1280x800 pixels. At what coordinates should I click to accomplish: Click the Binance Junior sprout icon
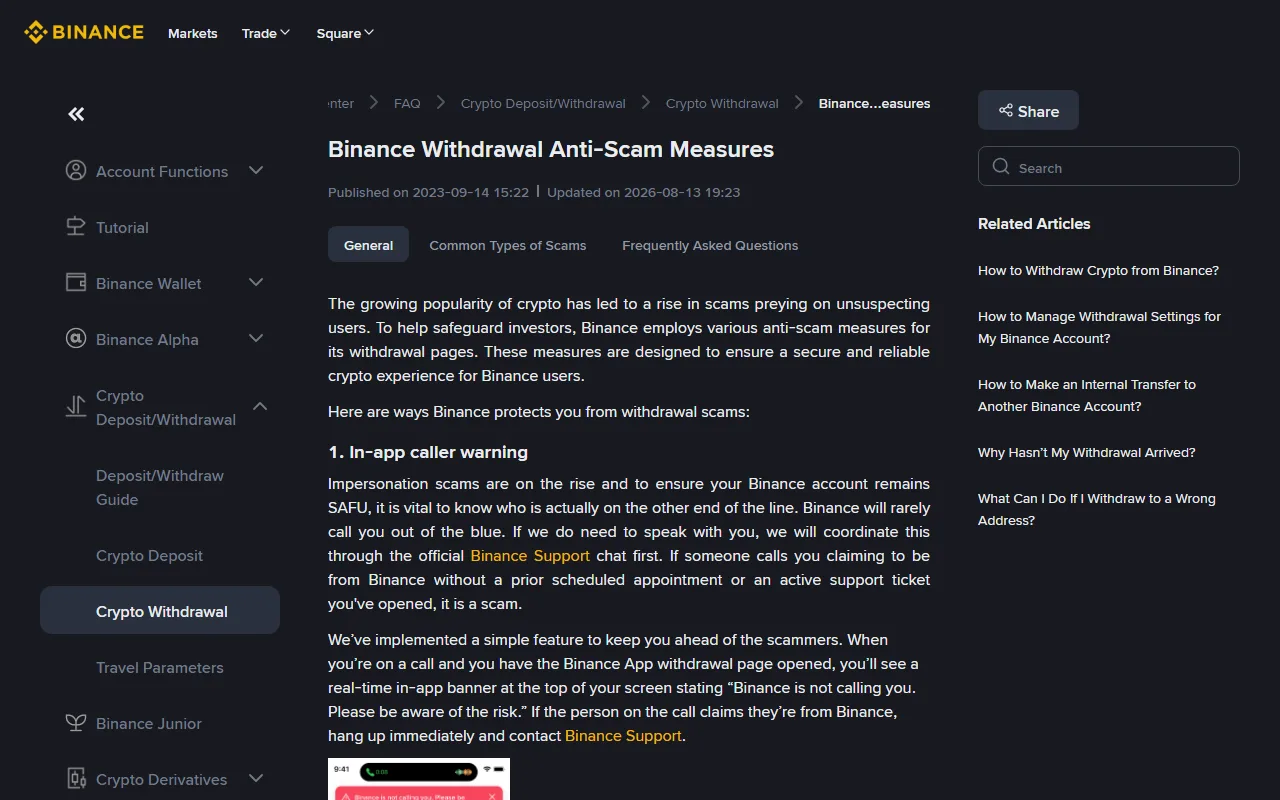76,723
